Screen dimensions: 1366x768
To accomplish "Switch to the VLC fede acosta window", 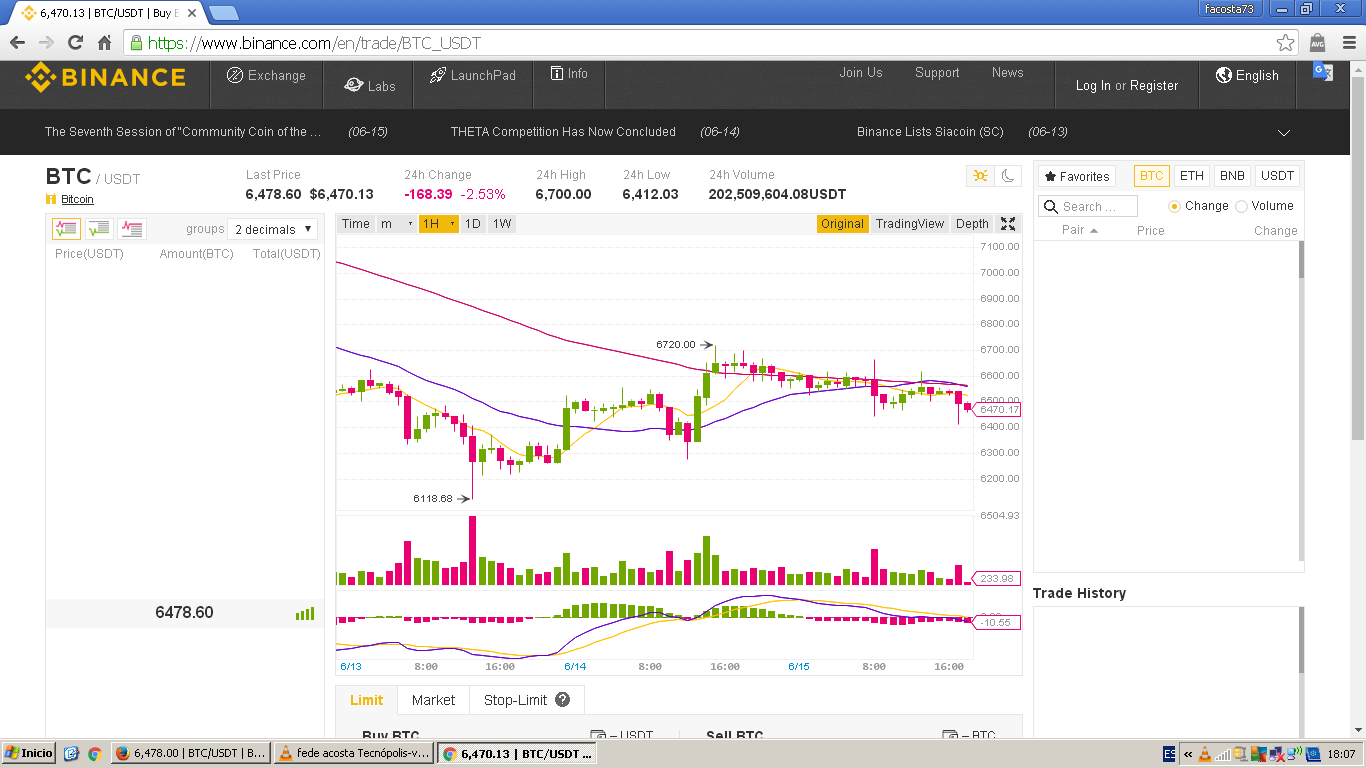I will point(354,753).
